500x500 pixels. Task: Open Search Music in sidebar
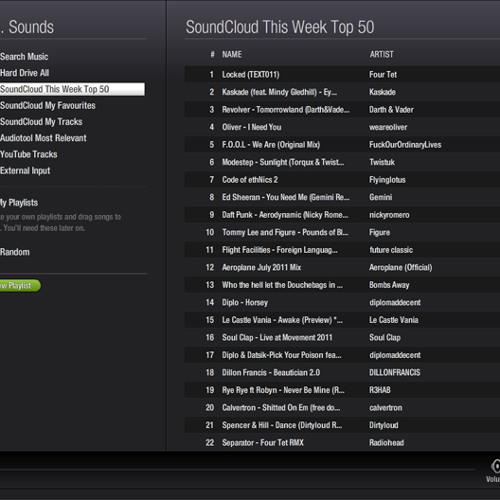point(24,57)
